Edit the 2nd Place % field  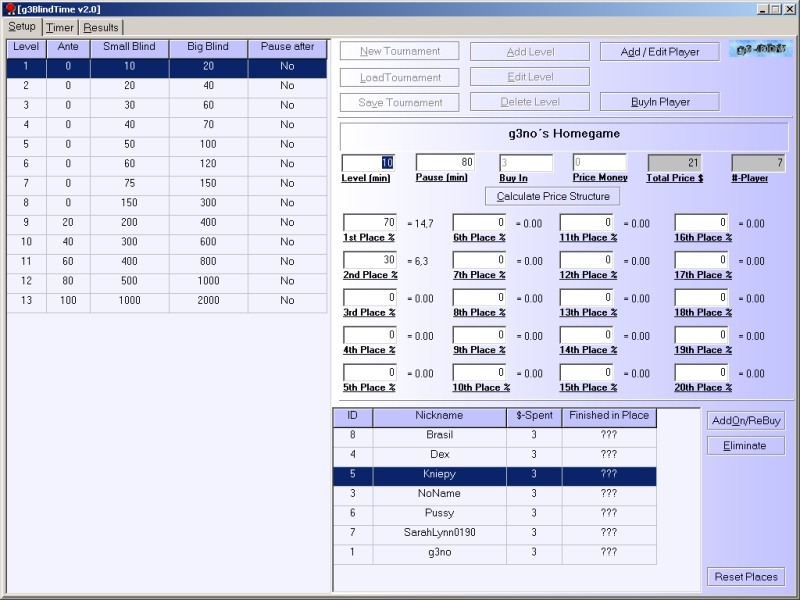click(x=370, y=260)
